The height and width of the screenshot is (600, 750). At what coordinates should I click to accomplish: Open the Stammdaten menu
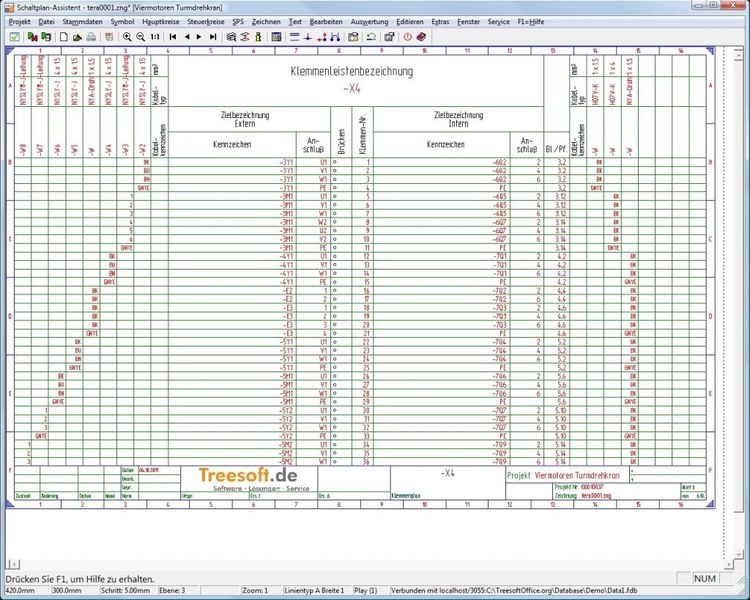pyautogui.click(x=83, y=20)
